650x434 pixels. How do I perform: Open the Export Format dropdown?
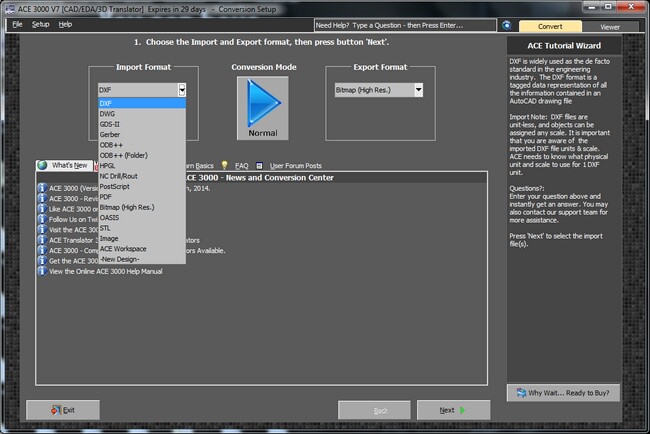pos(419,90)
